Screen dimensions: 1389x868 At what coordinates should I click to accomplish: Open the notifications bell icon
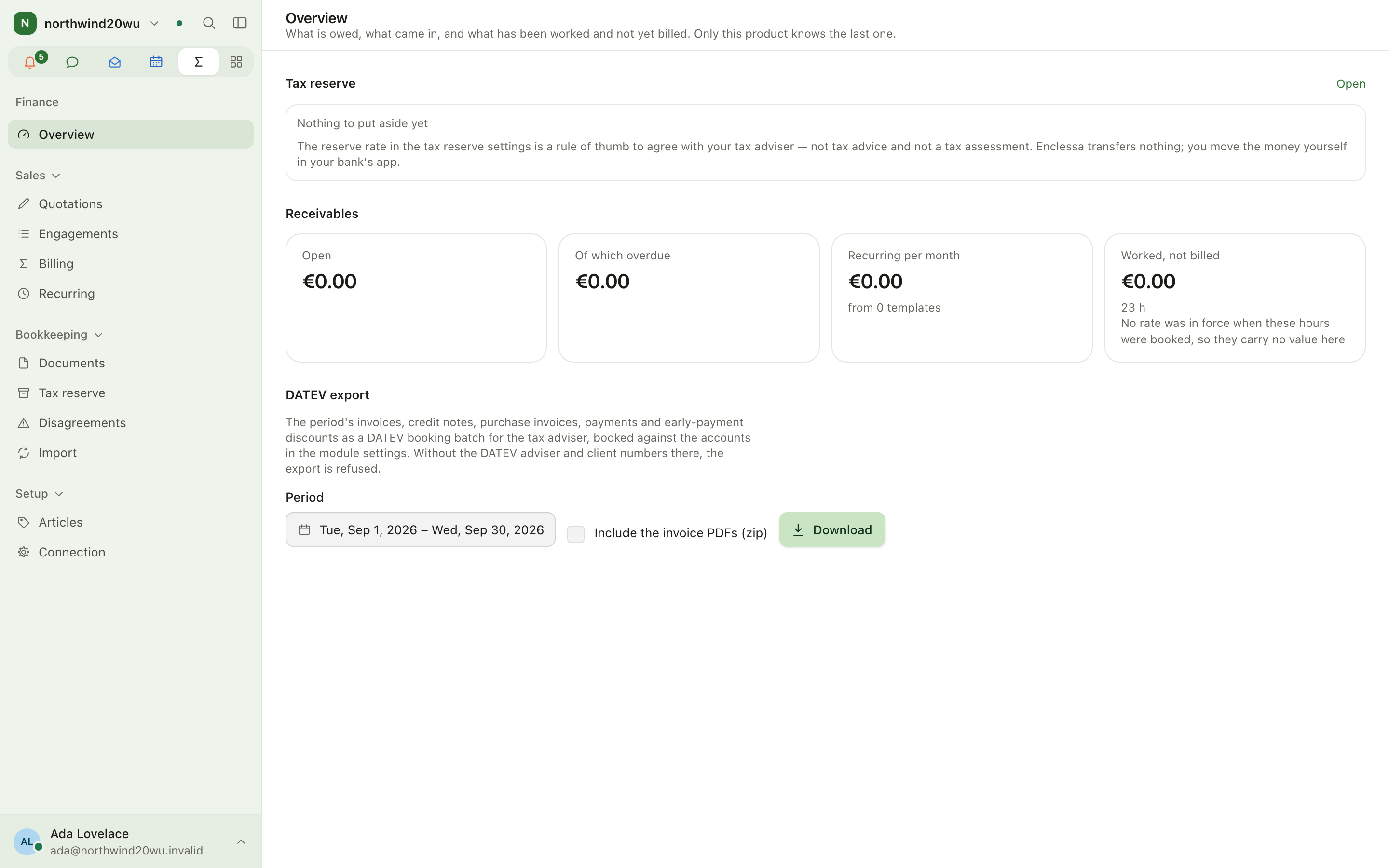pos(30,62)
